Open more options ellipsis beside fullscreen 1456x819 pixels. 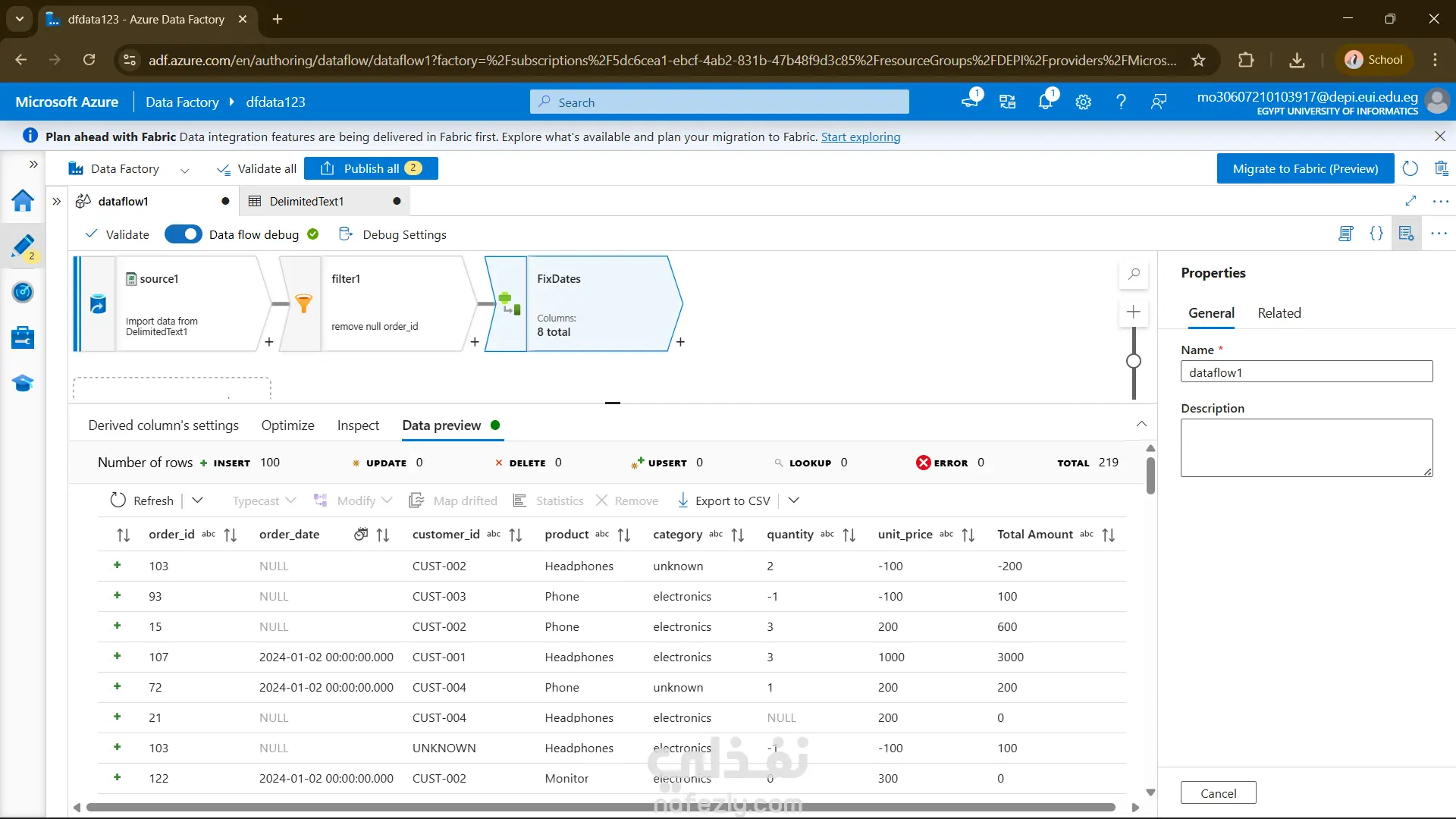click(1441, 201)
